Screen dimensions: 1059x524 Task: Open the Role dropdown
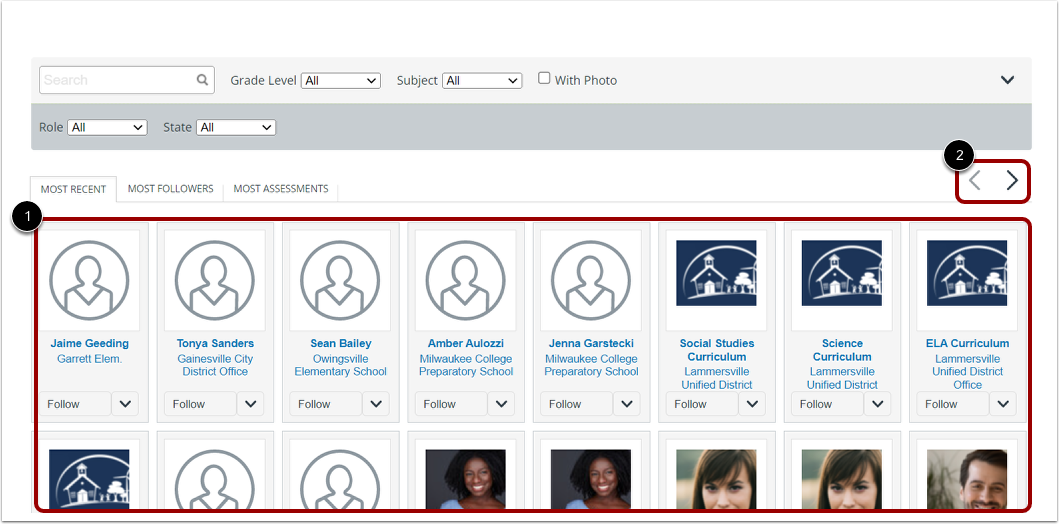click(107, 127)
